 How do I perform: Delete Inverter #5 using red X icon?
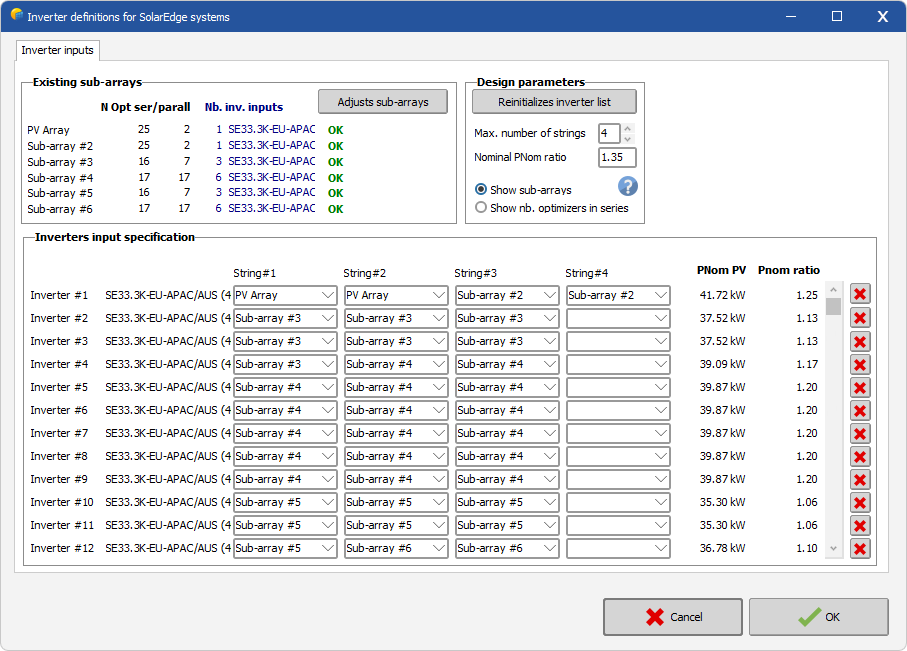click(860, 388)
